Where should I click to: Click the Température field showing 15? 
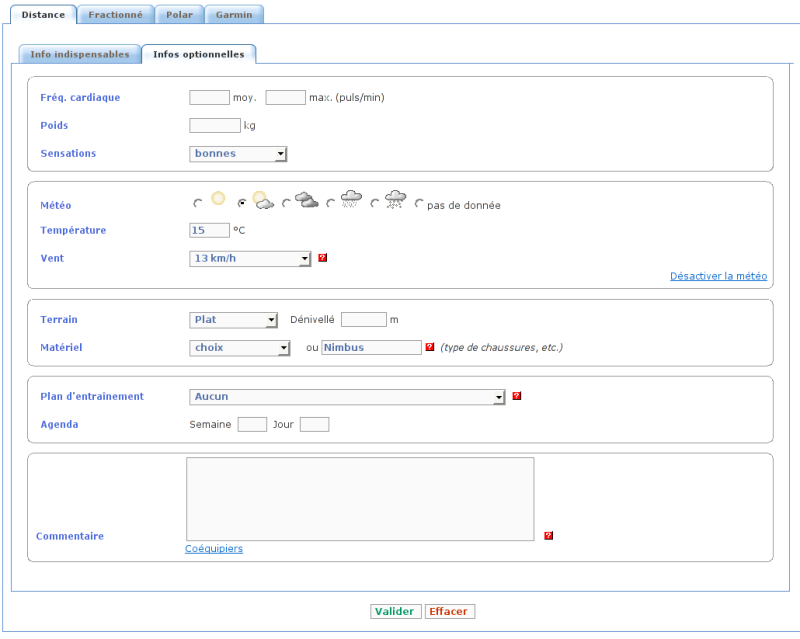209,230
